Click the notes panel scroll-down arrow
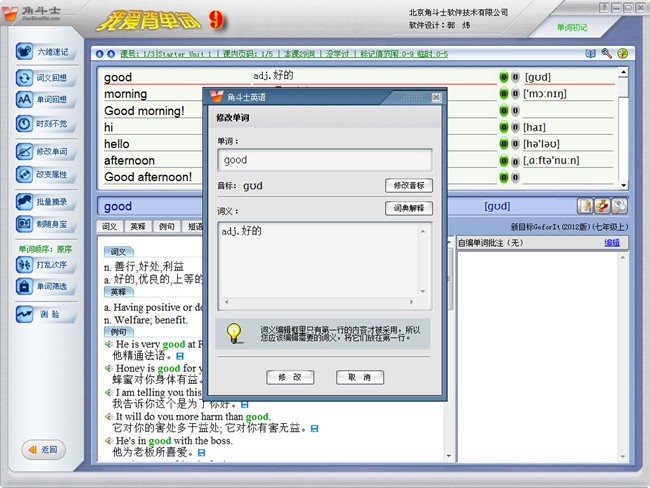650x488 pixels. (x=623, y=456)
